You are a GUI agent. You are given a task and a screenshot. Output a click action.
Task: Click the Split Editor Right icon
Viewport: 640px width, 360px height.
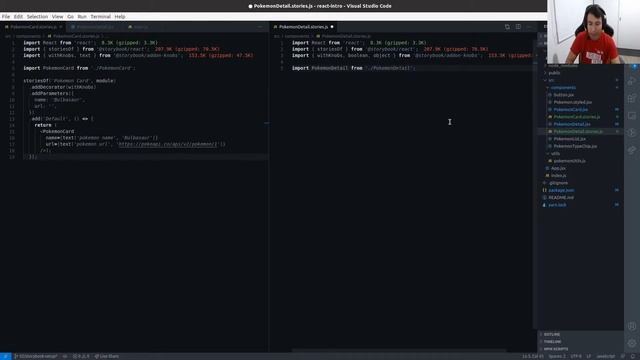518,27
